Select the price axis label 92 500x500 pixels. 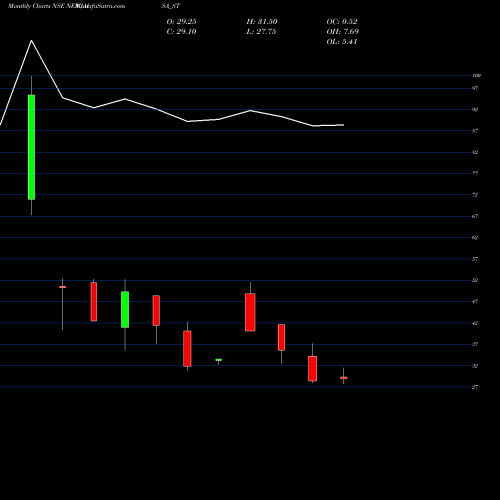coord(475,110)
